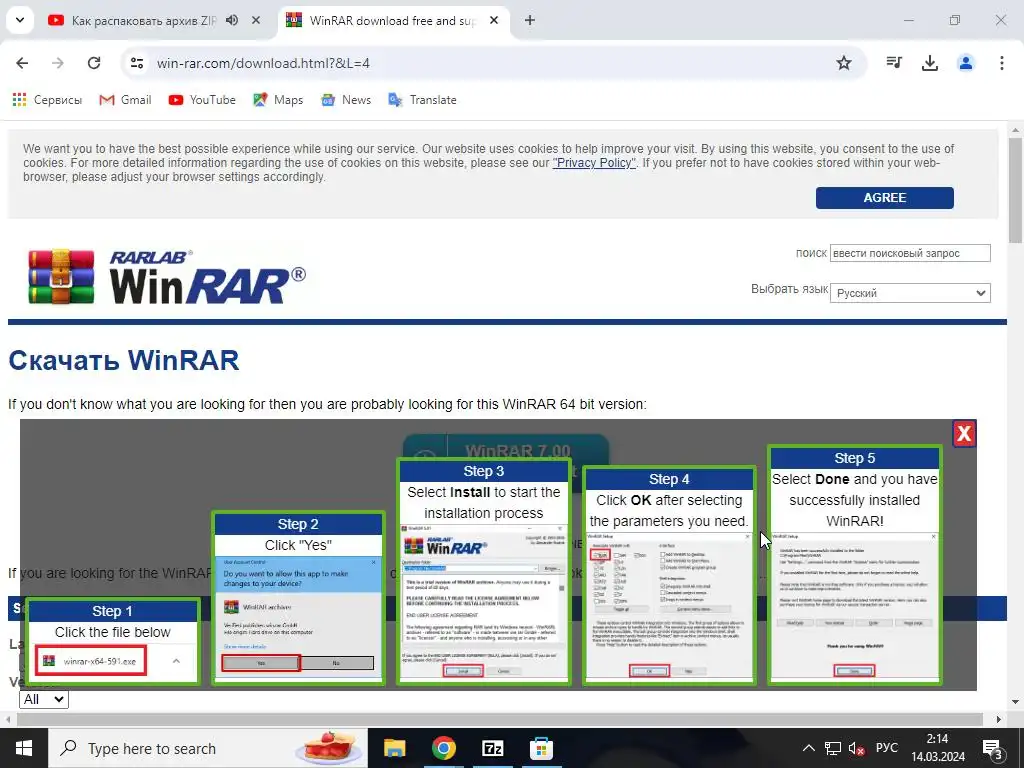The width and height of the screenshot is (1024, 768).
Task: Open the Translate bookmark
Action: (423, 100)
